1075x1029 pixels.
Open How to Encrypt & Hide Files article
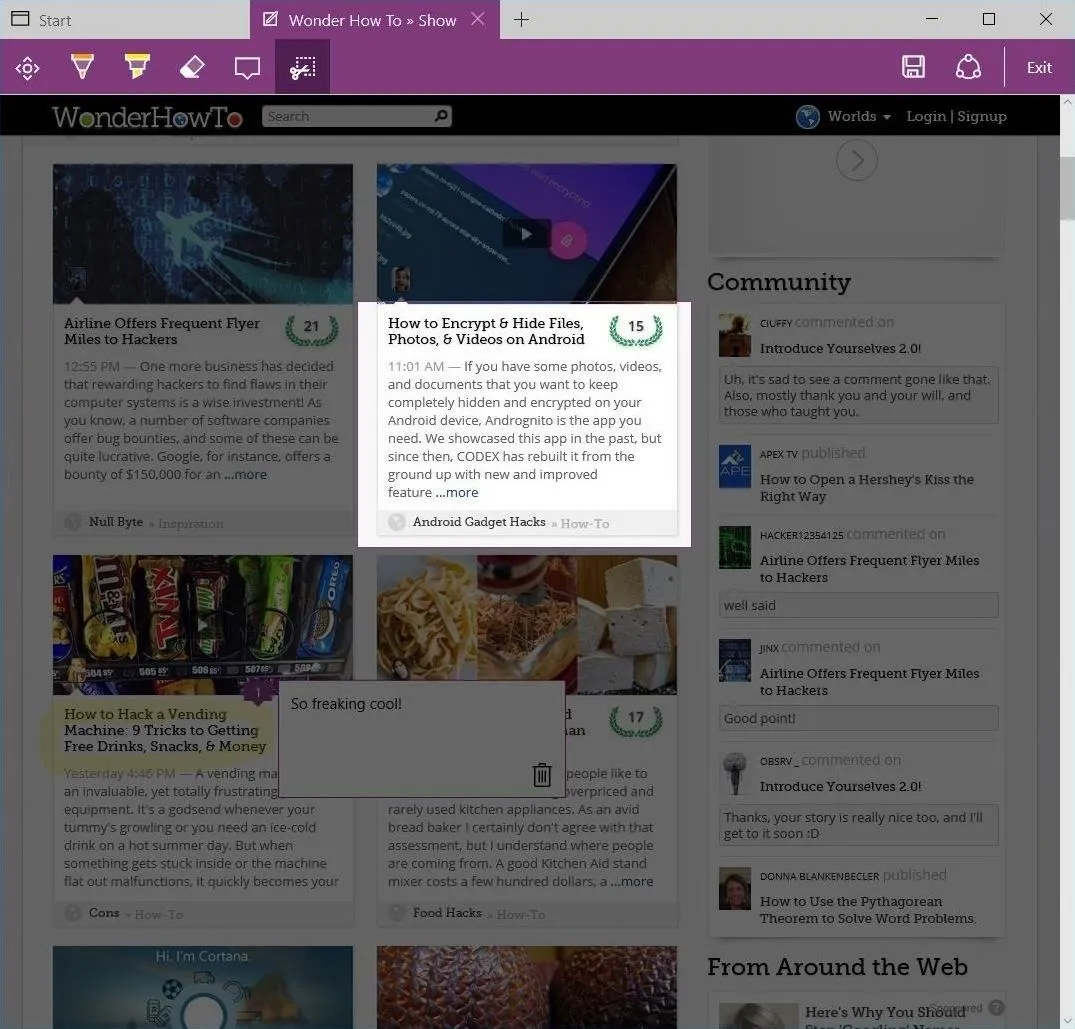click(486, 331)
